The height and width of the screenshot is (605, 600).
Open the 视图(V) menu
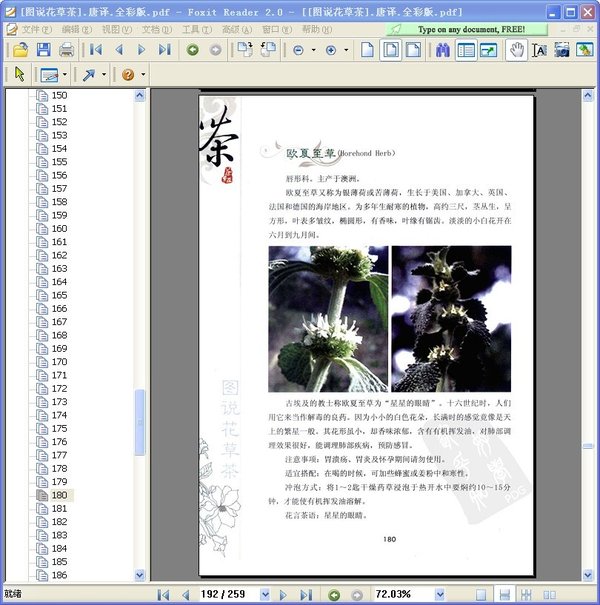(x=117, y=29)
